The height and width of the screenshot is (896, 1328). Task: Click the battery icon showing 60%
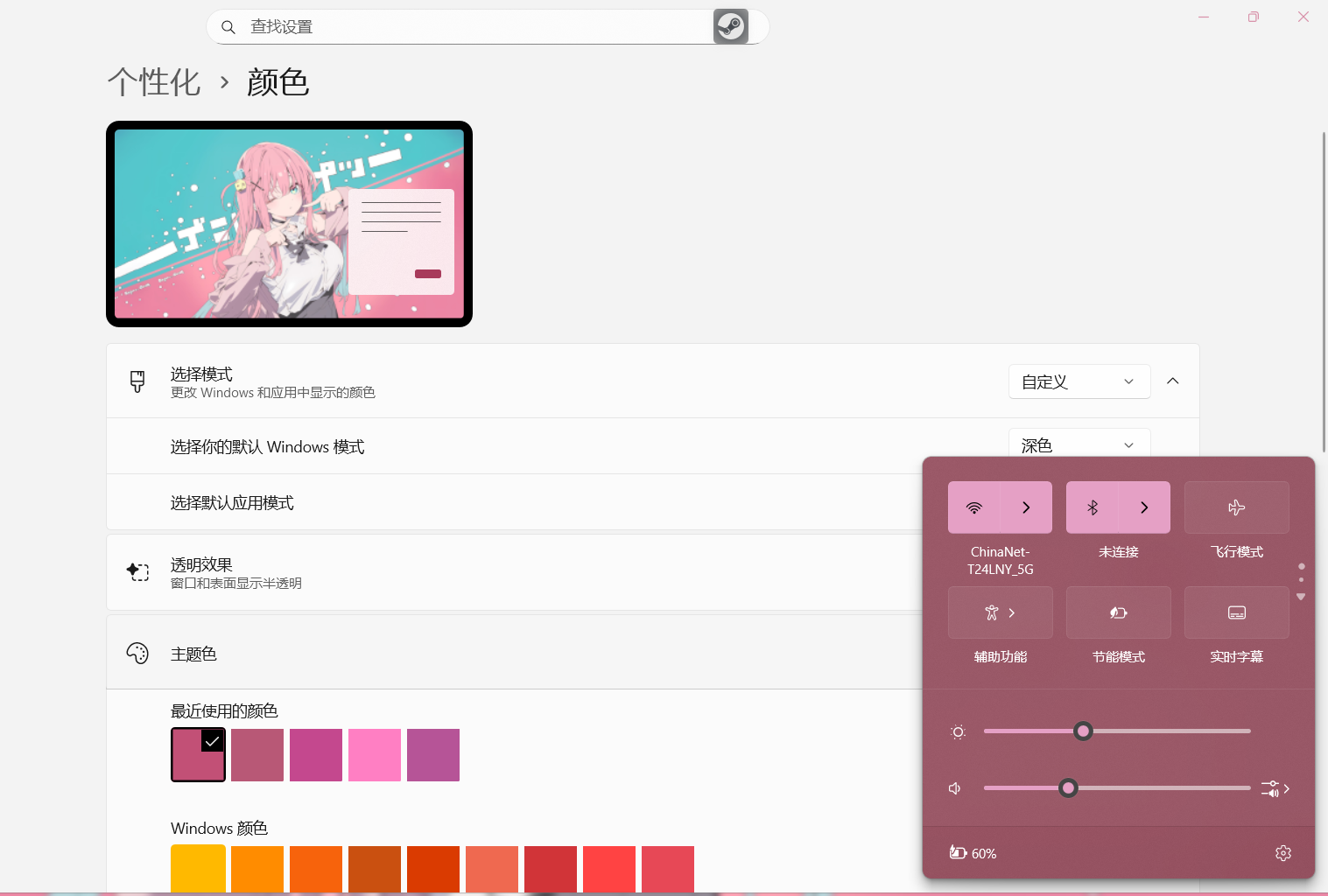(x=959, y=852)
